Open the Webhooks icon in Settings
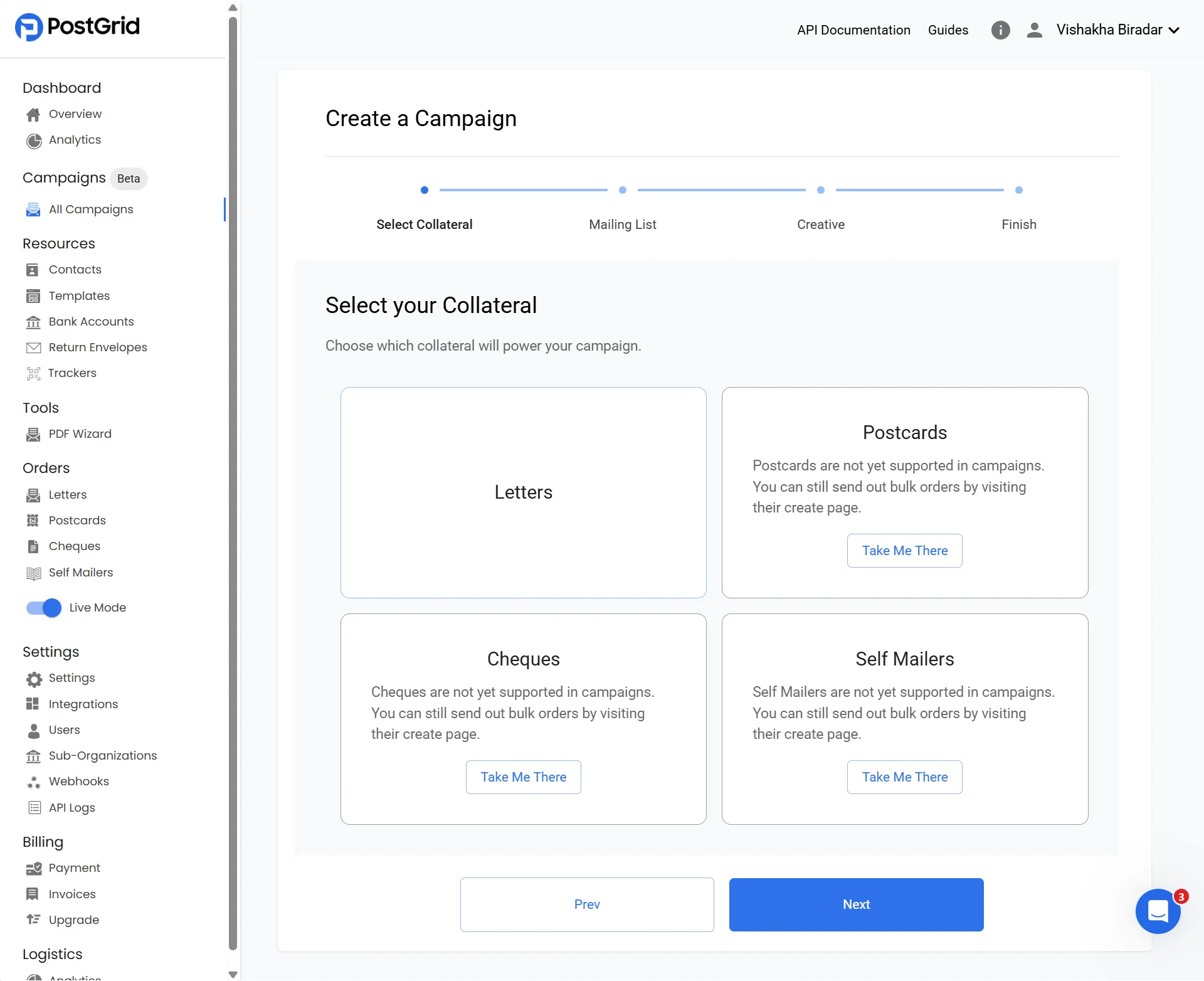This screenshot has height=981, width=1204. point(33,781)
